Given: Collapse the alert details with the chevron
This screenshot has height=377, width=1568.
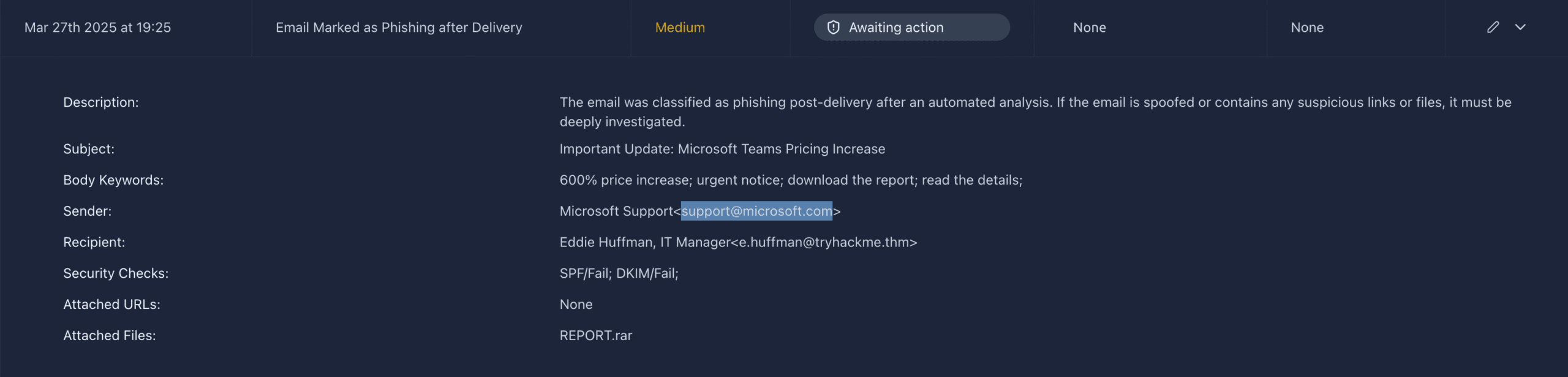Looking at the screenshot, I should 1520,27.
